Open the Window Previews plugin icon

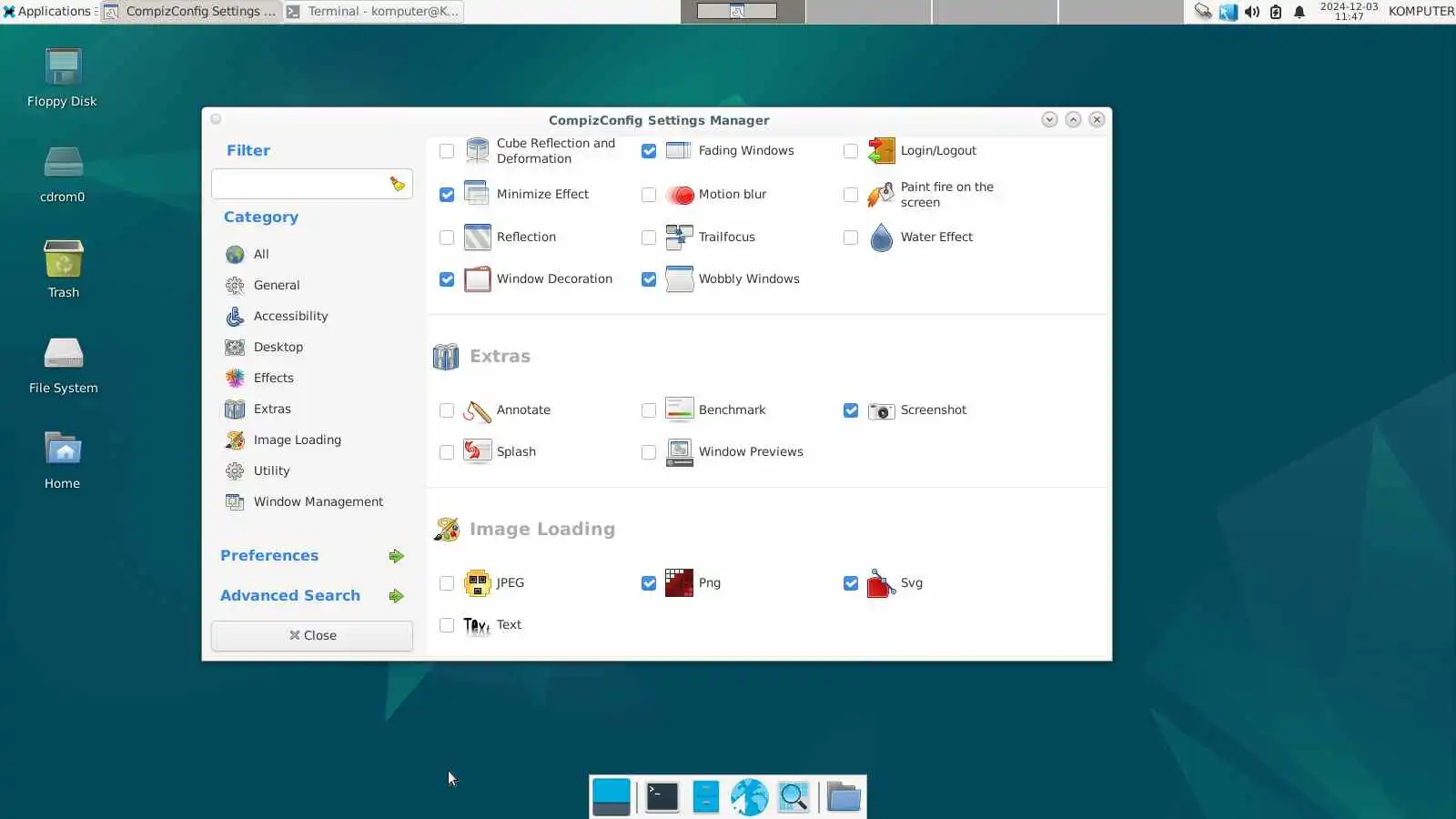point(679,451)
